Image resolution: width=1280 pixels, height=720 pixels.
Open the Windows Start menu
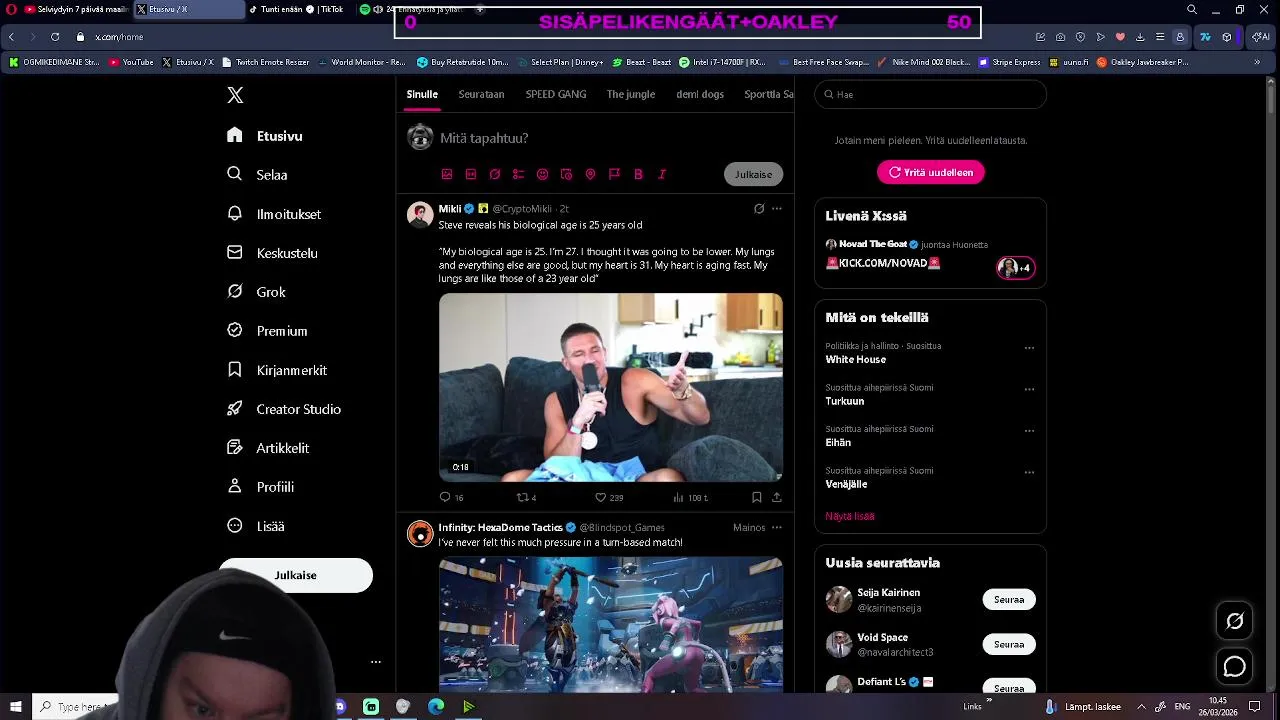pyautogui.click(x=16, y=707)
